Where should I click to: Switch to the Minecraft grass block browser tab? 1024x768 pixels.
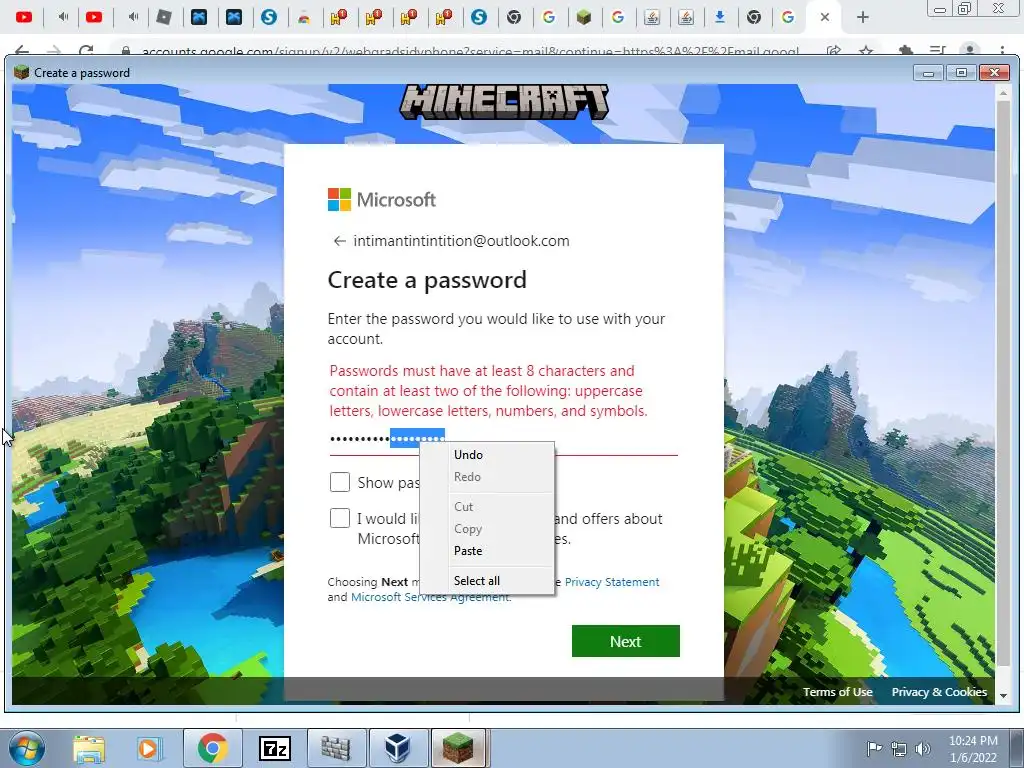coord(584,17)
